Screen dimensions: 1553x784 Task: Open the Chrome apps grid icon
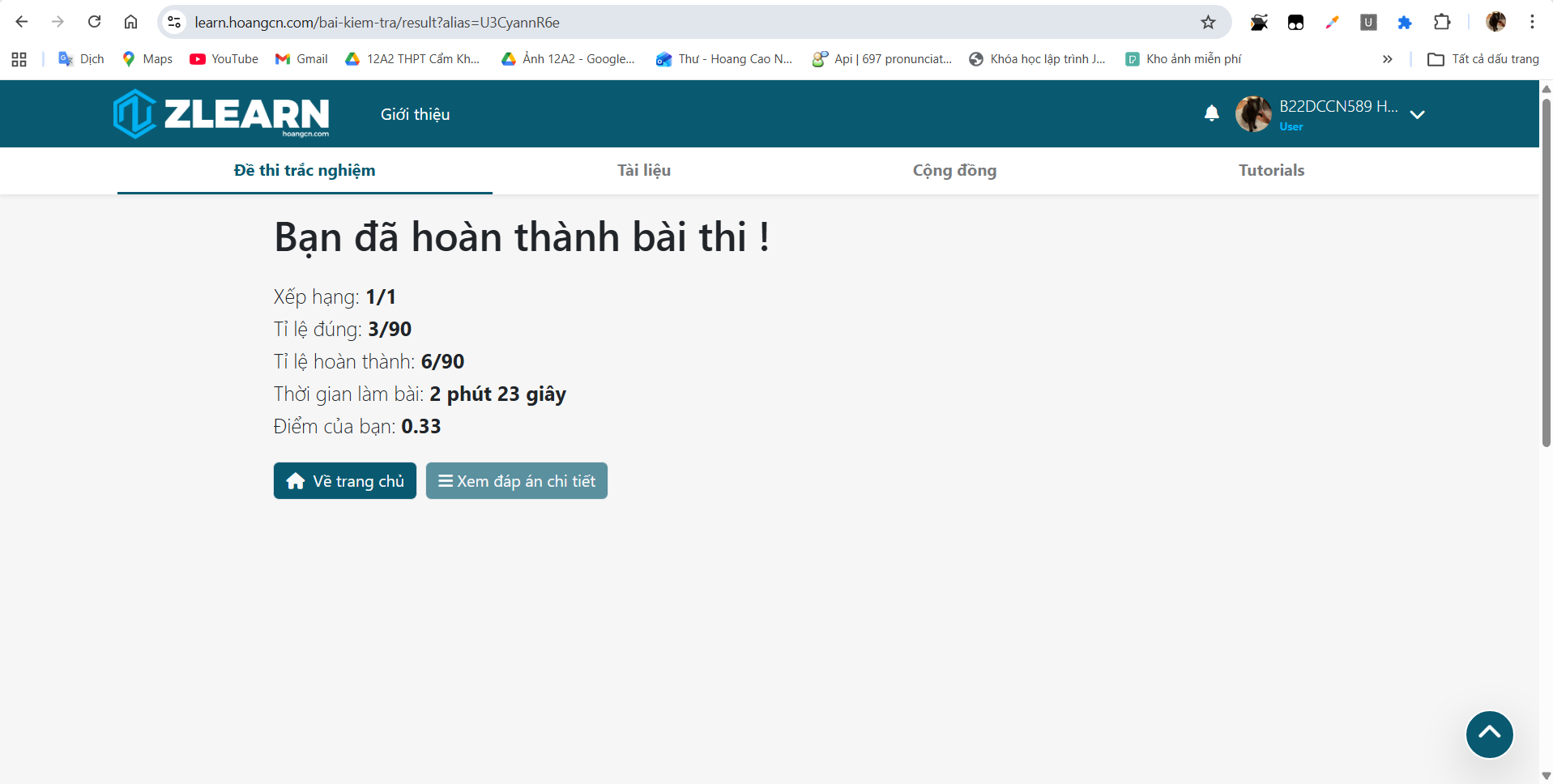click(19, 59)
